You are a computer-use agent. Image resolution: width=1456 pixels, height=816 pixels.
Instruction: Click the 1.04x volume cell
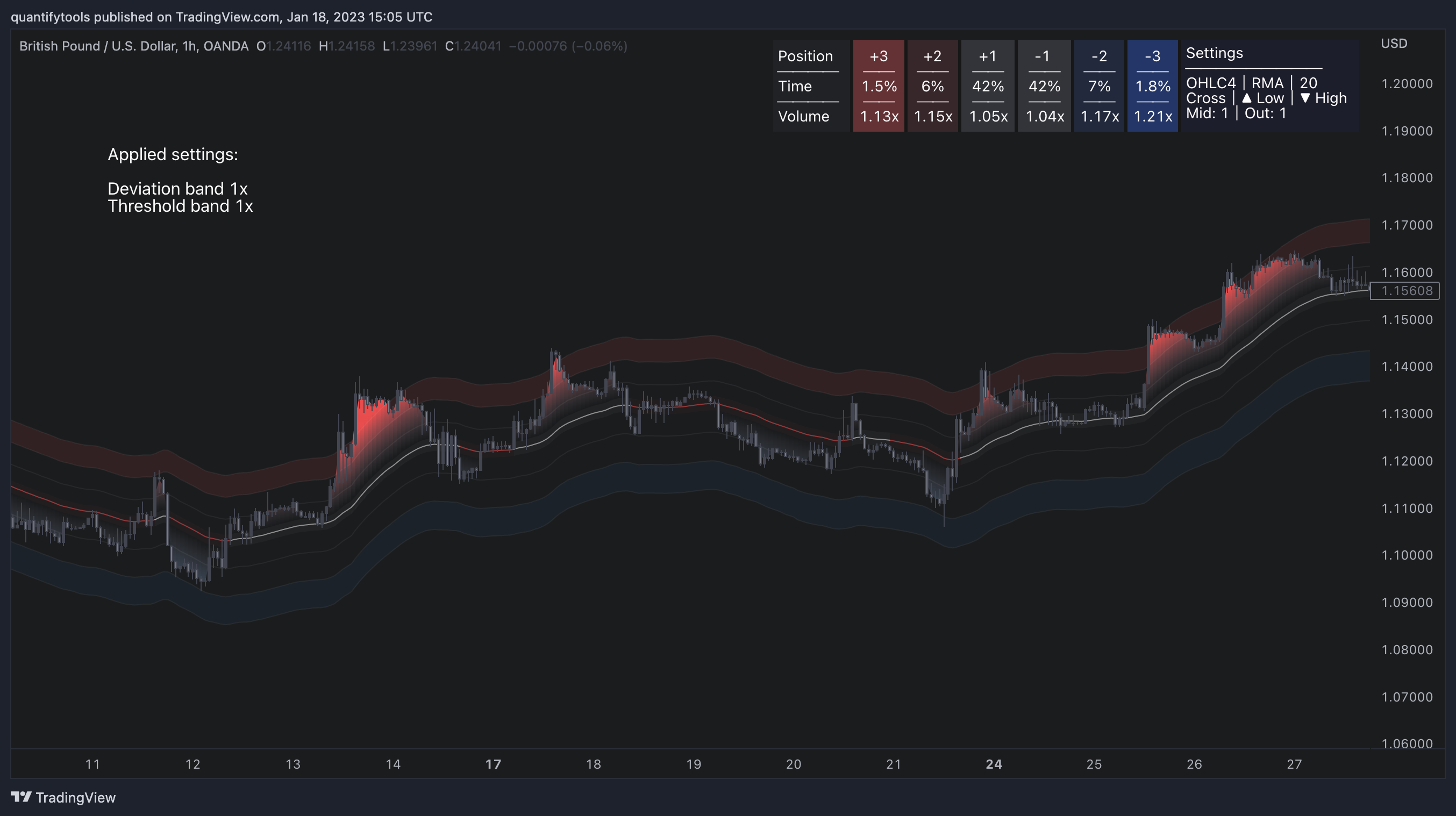click(1044, 117)
